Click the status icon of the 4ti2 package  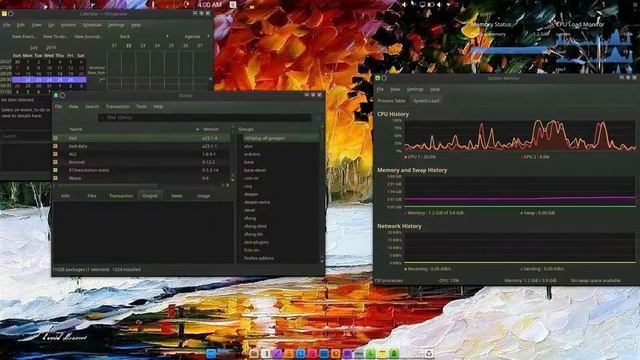[56, 154]
